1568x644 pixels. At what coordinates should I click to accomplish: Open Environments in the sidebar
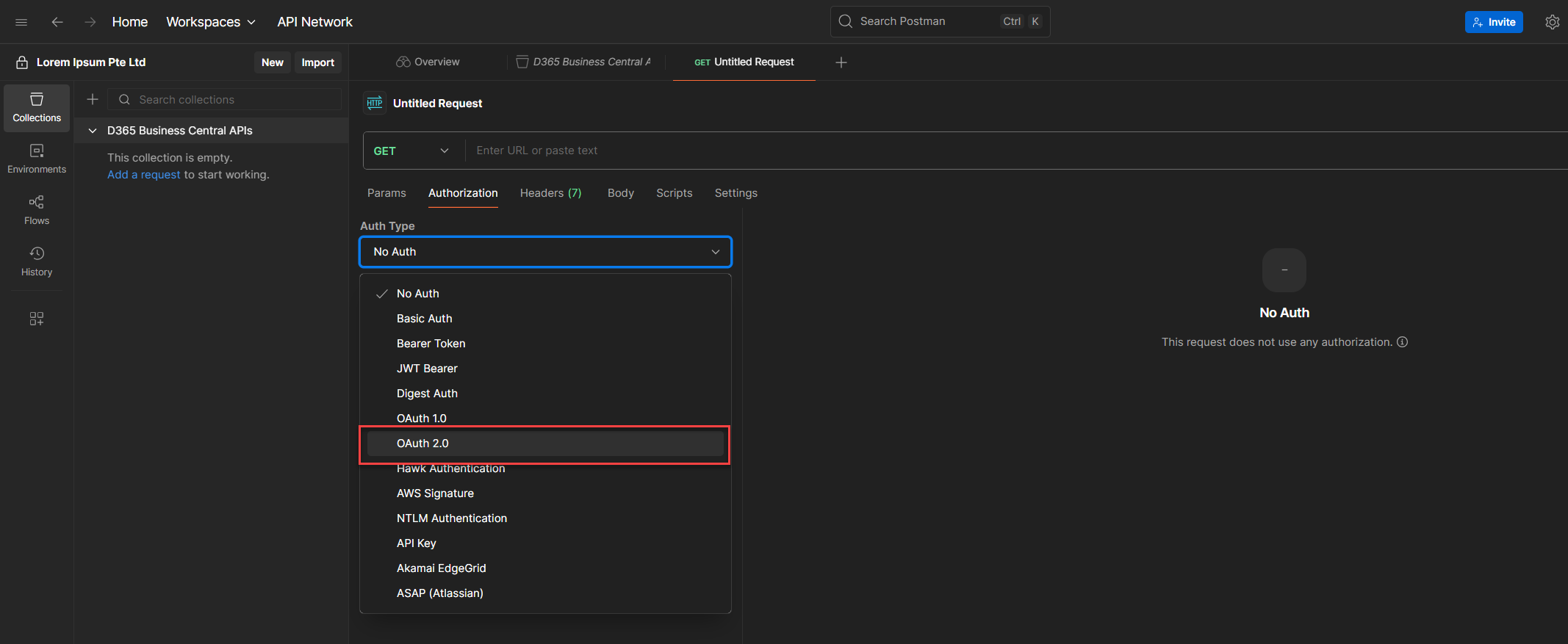point(37,159)
